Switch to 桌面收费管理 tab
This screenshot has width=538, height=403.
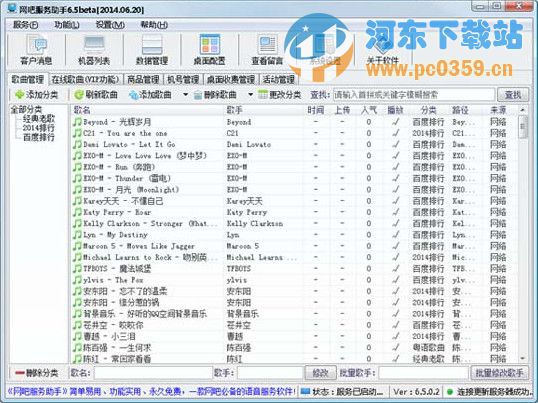(x=231, y=80)
